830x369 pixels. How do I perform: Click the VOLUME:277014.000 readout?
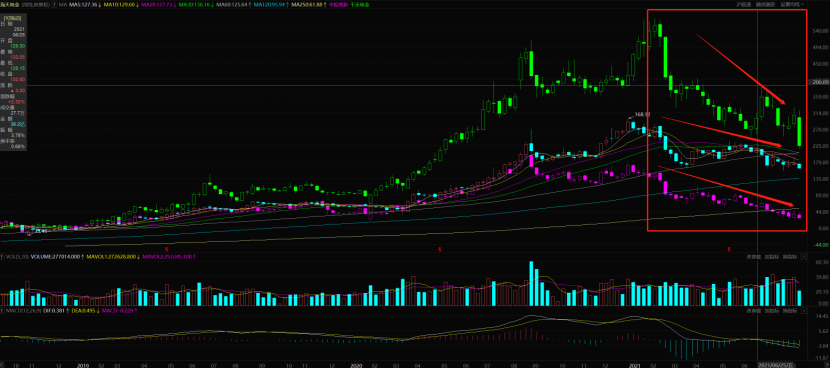[x=57, y=257]
